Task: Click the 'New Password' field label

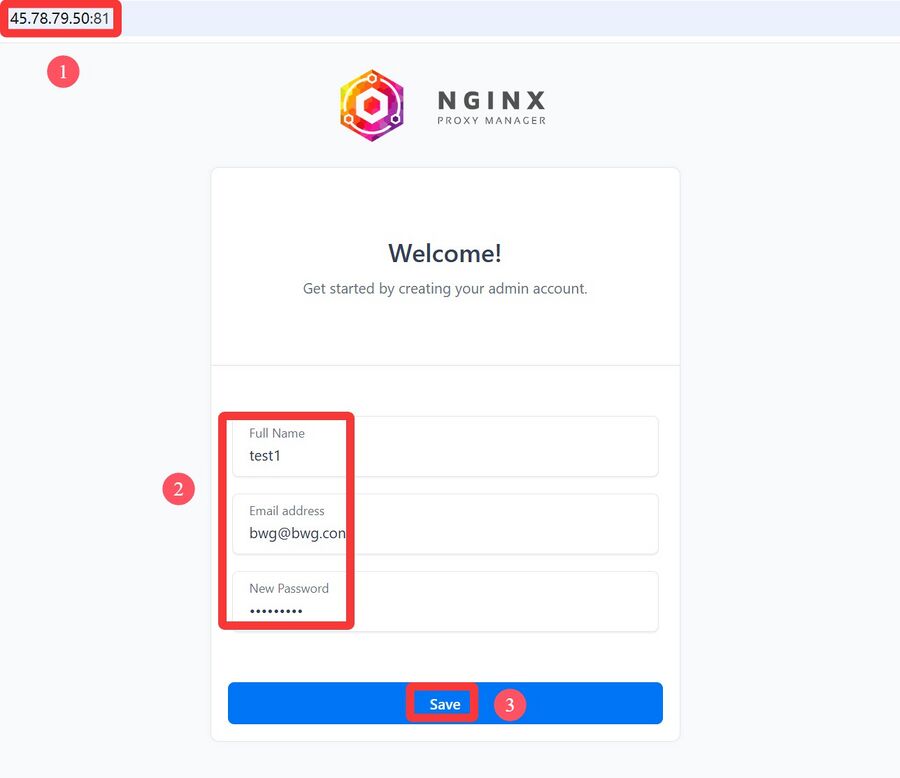Action: pyautogui.click(x=289, y=589)
